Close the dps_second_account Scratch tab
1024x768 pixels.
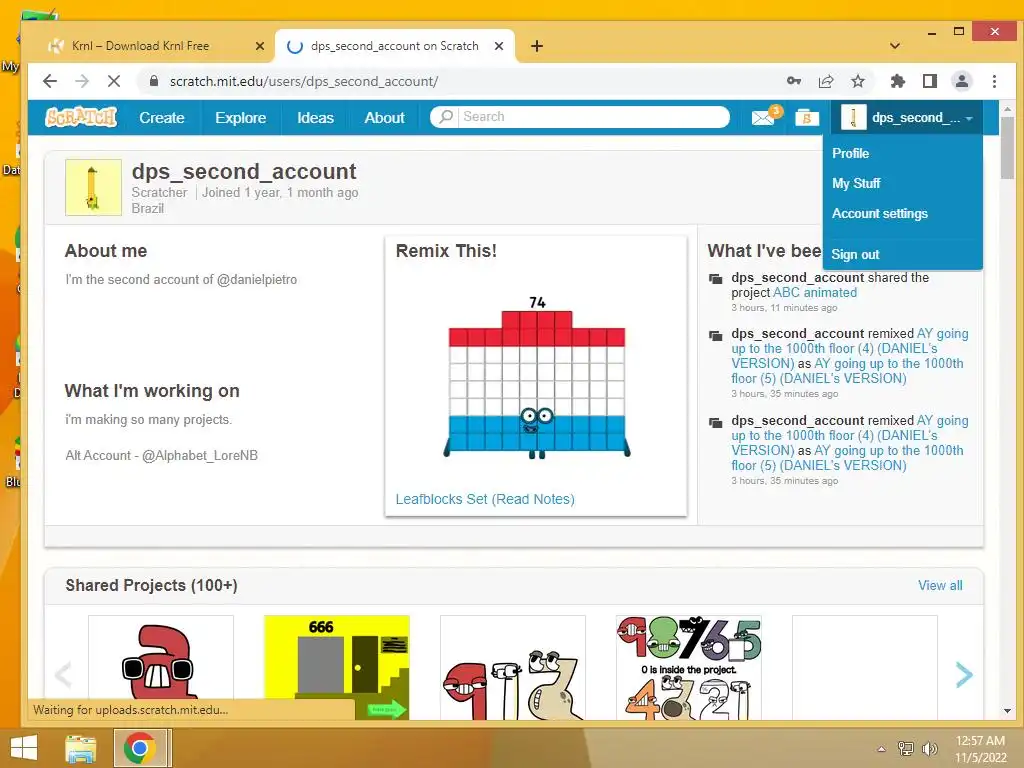(499, 46)
